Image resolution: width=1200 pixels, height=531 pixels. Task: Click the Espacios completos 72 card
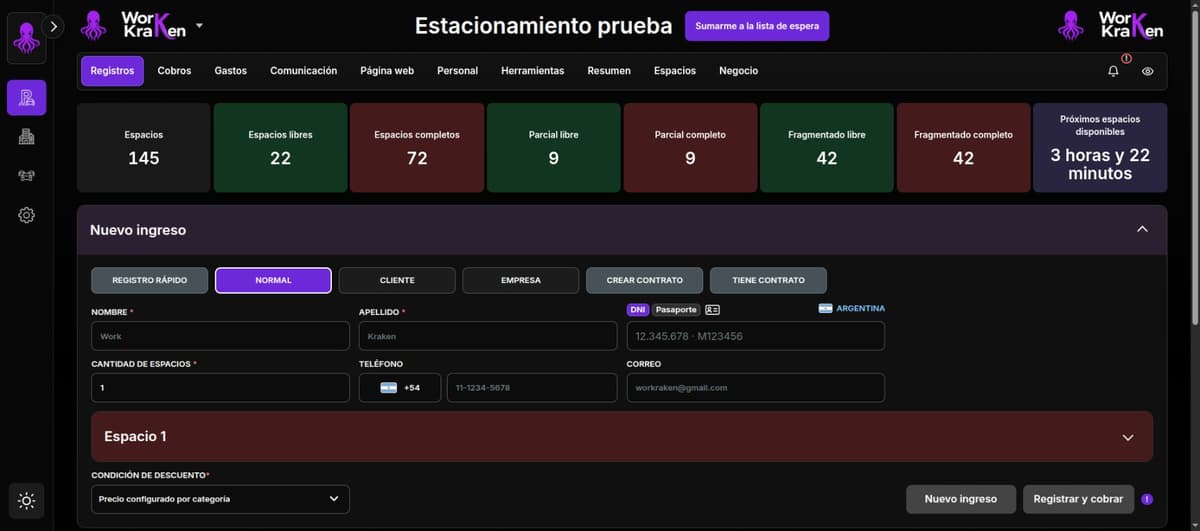(417, 147)
